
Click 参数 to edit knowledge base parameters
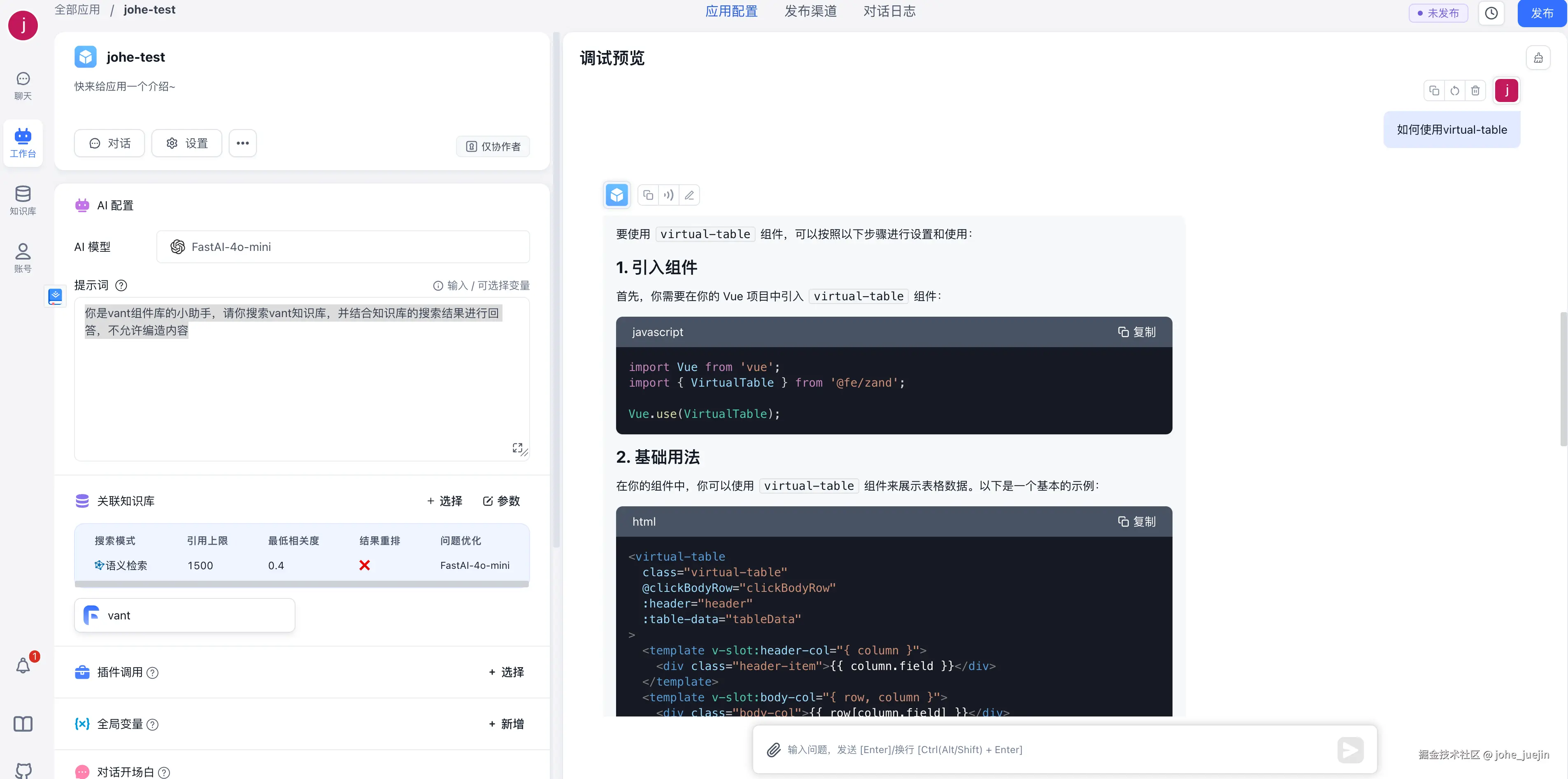[502, 501]
